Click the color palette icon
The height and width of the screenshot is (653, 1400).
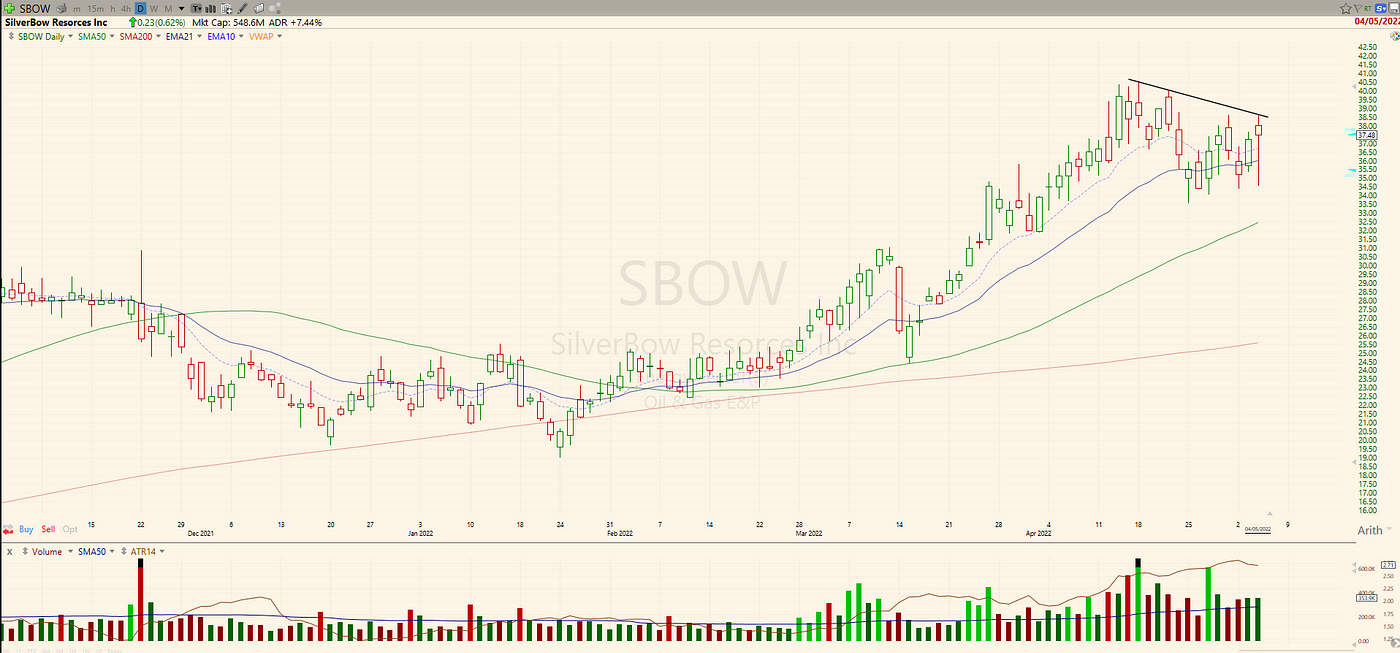point(1395,36)
